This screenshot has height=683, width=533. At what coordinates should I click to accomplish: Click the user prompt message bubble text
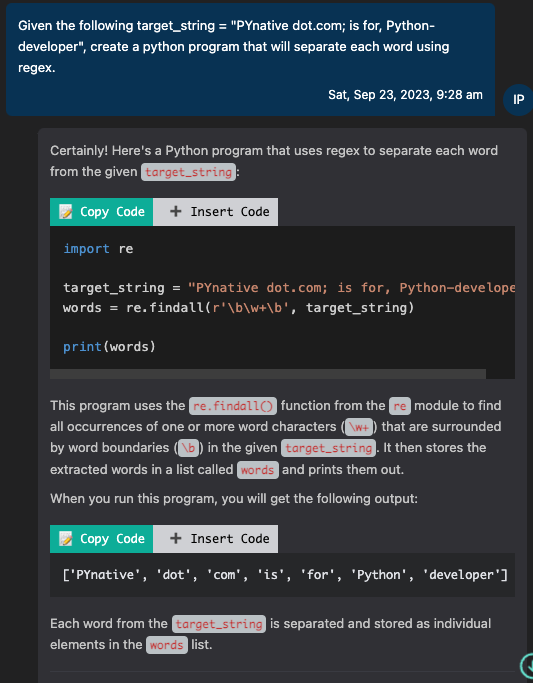pyautogui.click(x=233, y=47)
